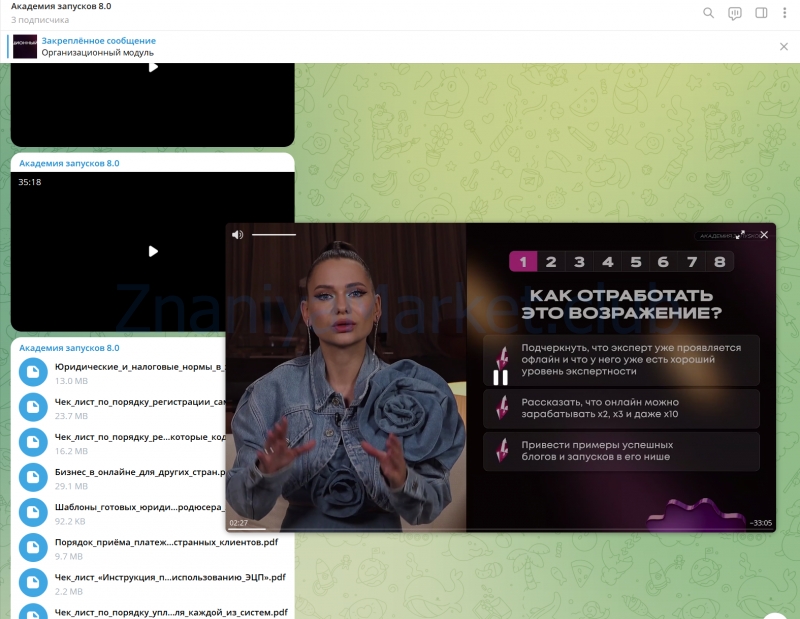Mute the floating video player sound
Viewport: 800px width, 619px height.
(x=237, y=235)
